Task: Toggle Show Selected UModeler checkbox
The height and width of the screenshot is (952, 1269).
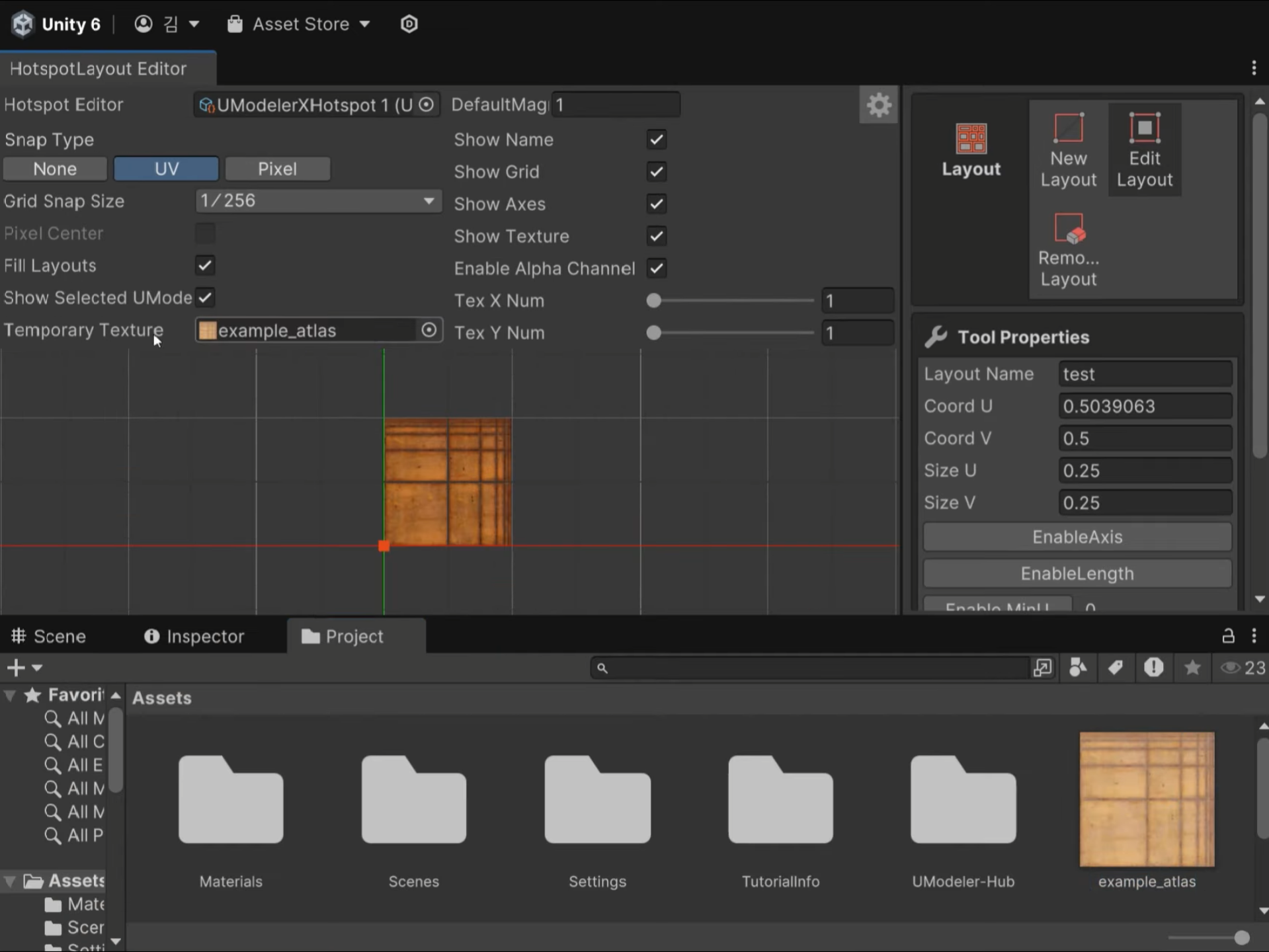Action: [205, 297]
